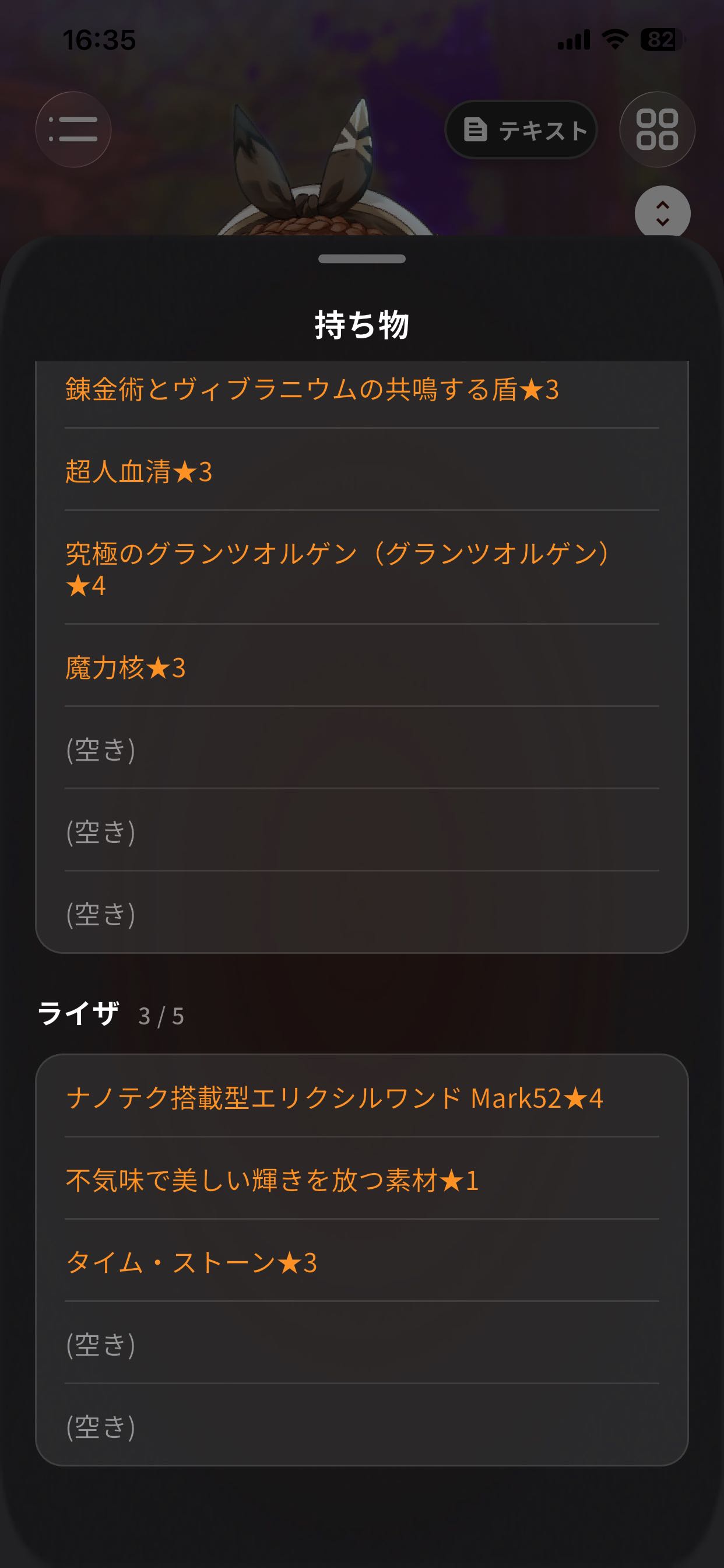This screenshot has height=1568, width=724.
Task: Select the 魔力核★3 item
Action: (362, 666)
